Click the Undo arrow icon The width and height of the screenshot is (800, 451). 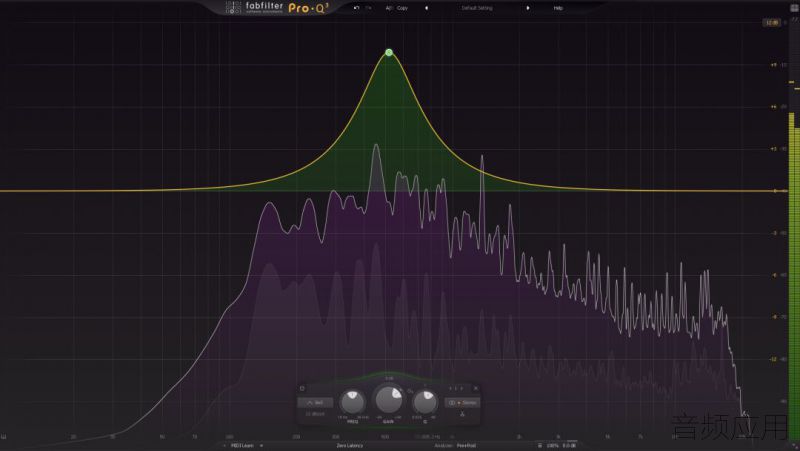(357, 8)
